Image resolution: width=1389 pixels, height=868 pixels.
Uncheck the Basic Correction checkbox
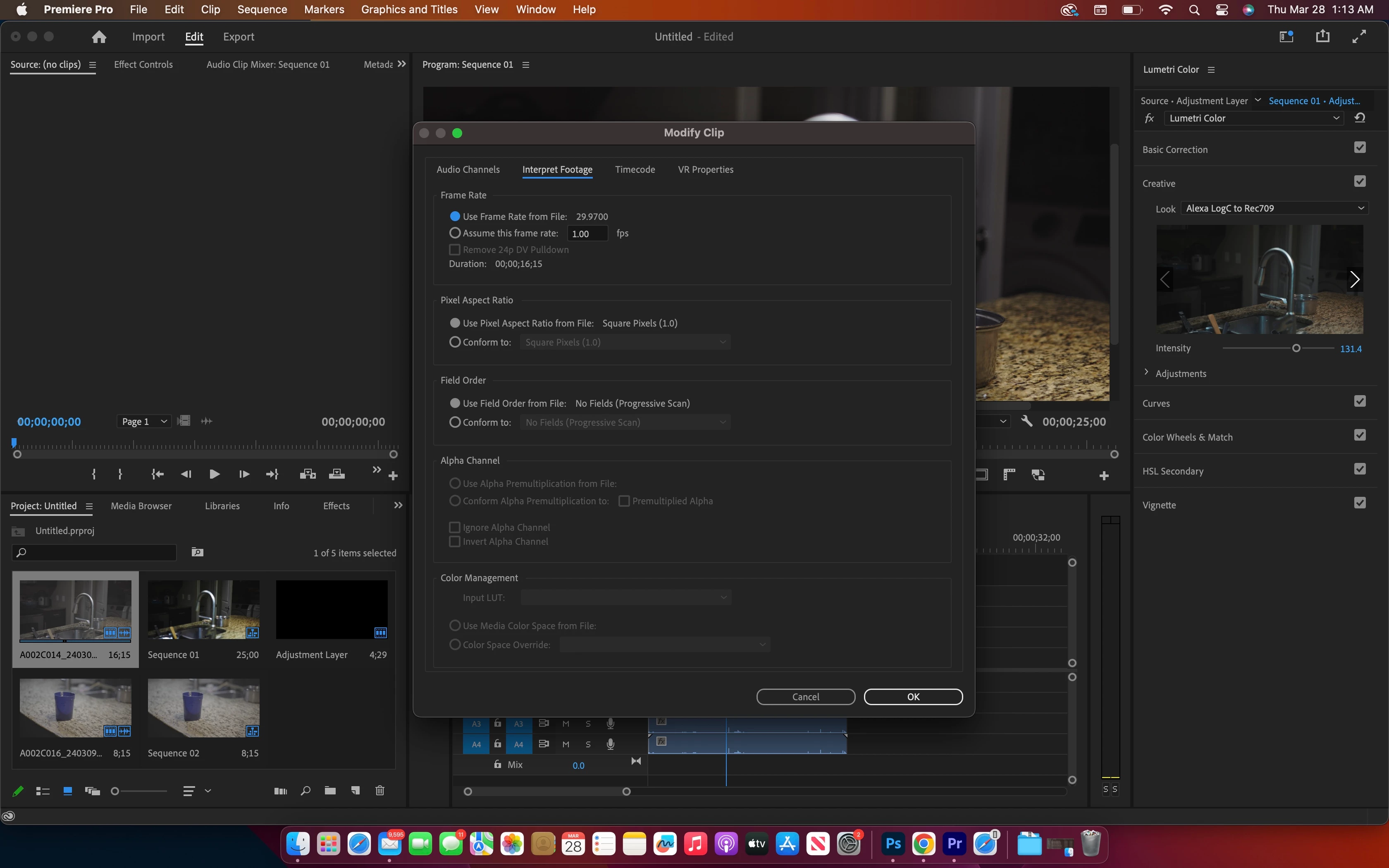pos(1360,148)
